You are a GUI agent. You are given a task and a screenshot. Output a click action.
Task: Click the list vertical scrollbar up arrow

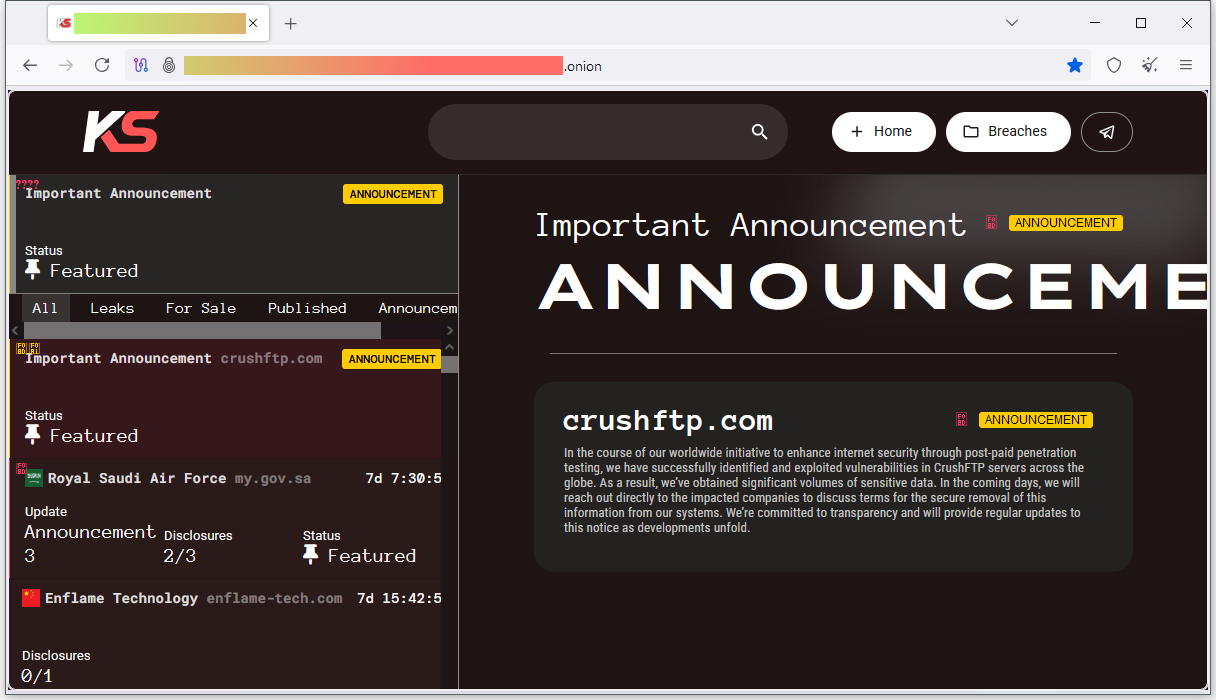(x=449, y=348)
